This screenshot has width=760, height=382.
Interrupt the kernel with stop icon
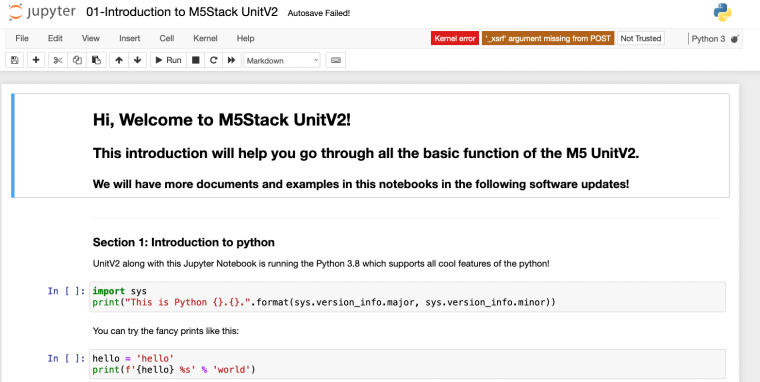(x=195, y=60)
